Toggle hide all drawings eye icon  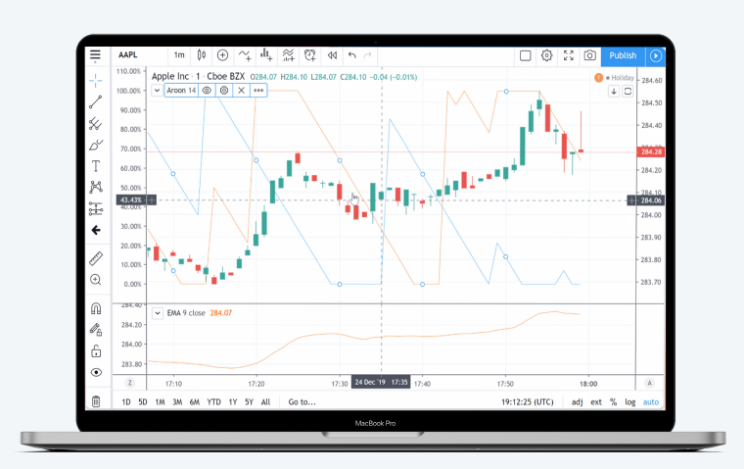pos(96,372)
